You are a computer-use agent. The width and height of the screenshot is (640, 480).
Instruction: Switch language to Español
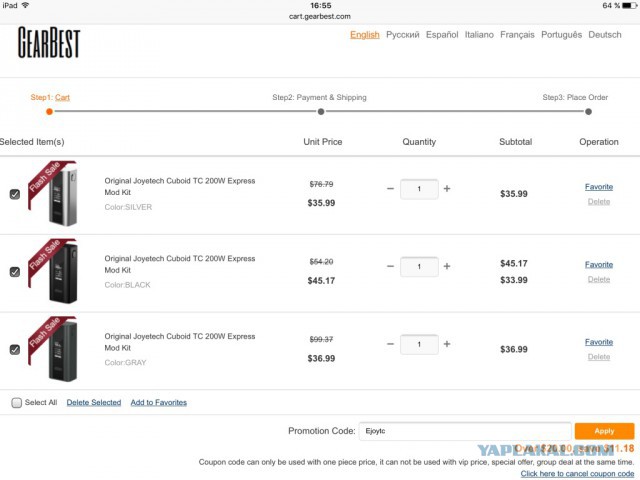click(x=442, y=35)
